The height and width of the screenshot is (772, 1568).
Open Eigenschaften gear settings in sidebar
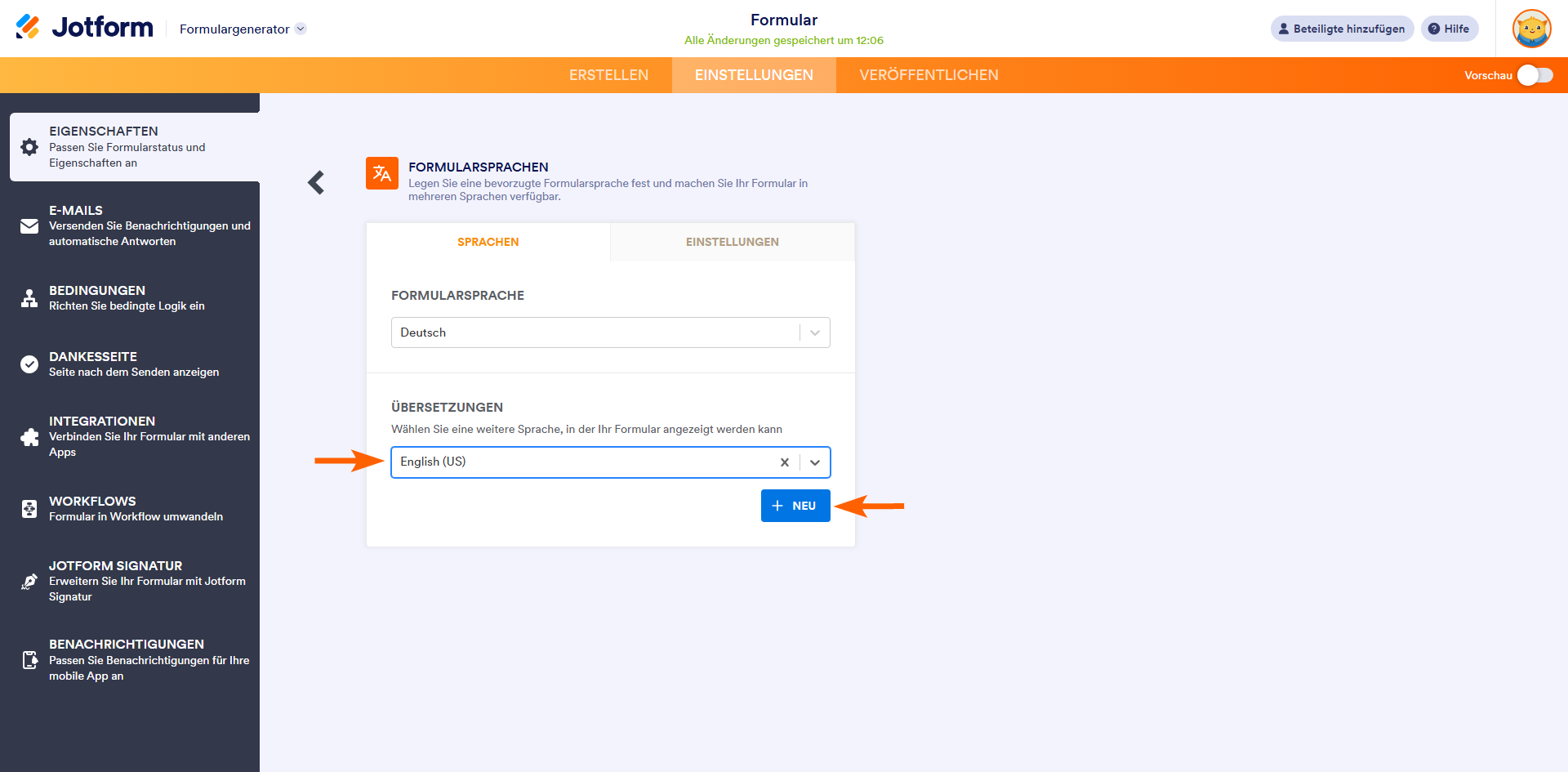[29, 147]
